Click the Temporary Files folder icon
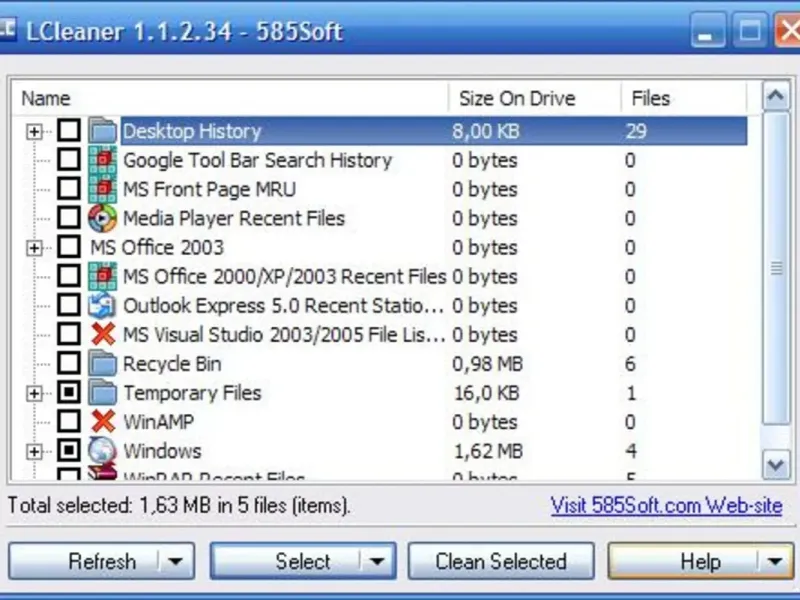The height and width of the screenshot is (600, 800). tap(103, 393)
